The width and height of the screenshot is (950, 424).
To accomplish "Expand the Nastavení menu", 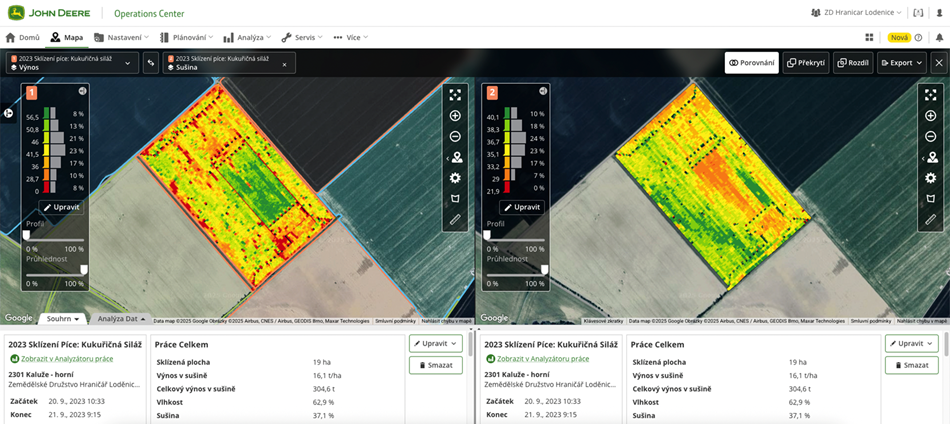I will coord(122,38).
